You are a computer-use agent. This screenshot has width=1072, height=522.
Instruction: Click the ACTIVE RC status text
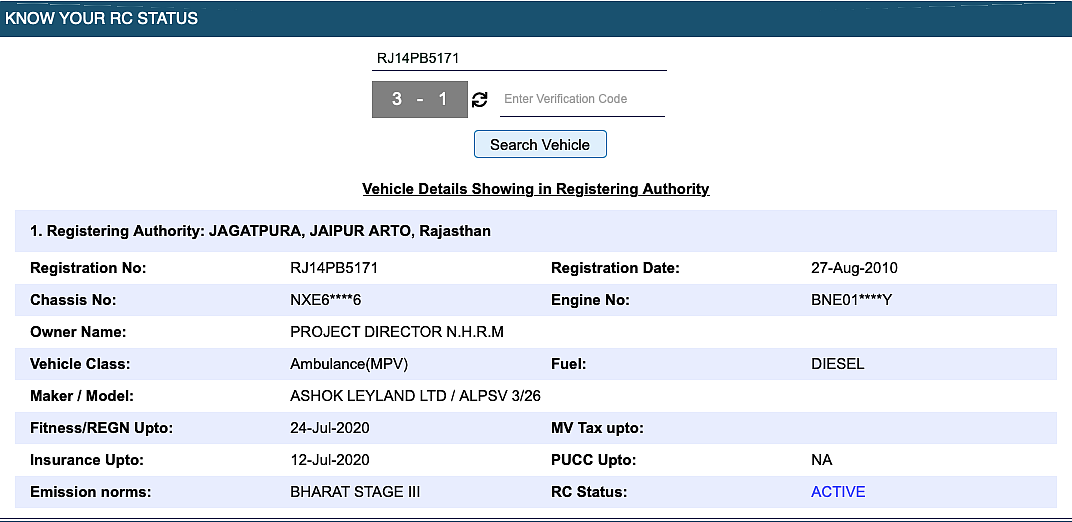(x=838, y=492)
